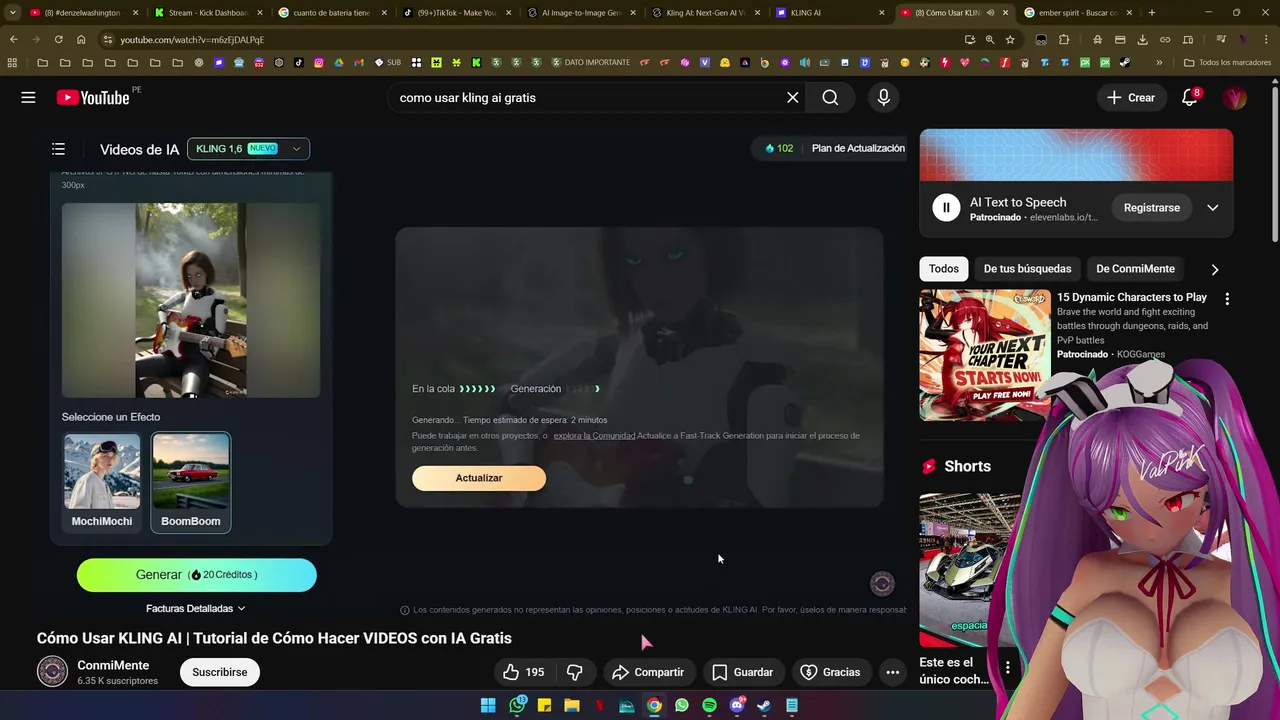Switch to ember spirit search tab
The height and width of the screenshot is (720, 1280).
tap(1079, 12)
